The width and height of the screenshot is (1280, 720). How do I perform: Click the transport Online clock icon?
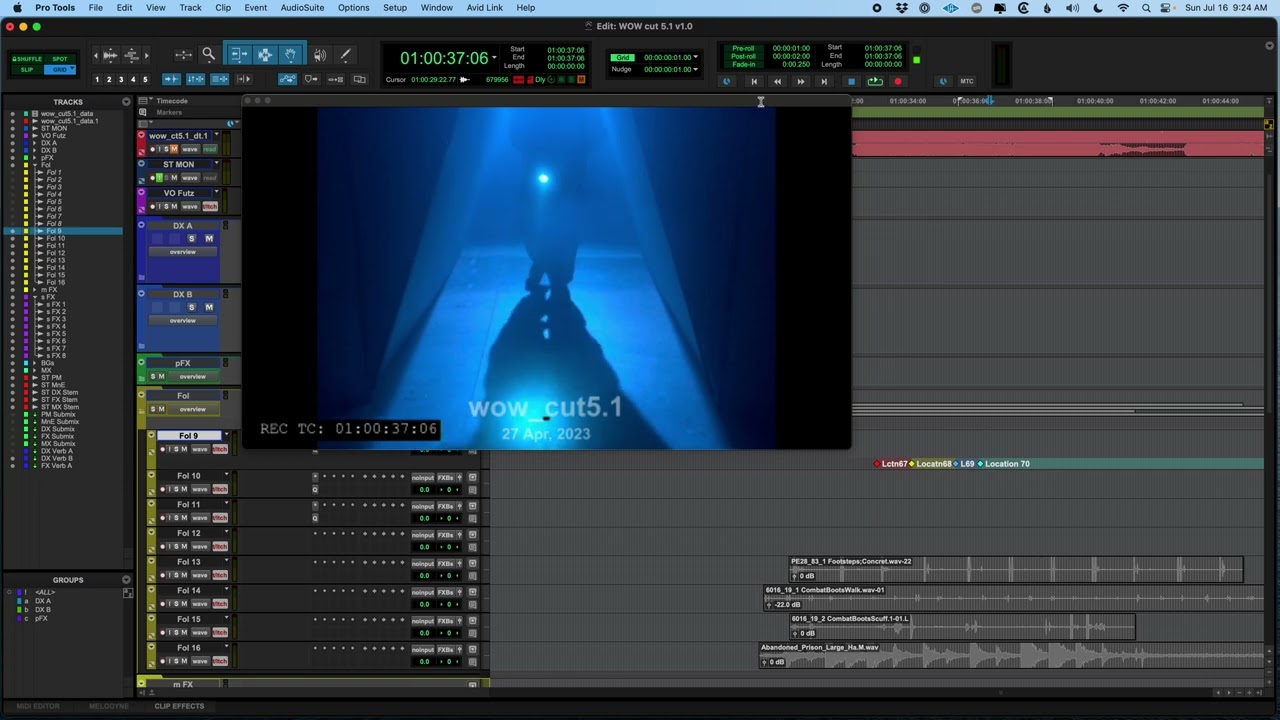pos(726,81)
